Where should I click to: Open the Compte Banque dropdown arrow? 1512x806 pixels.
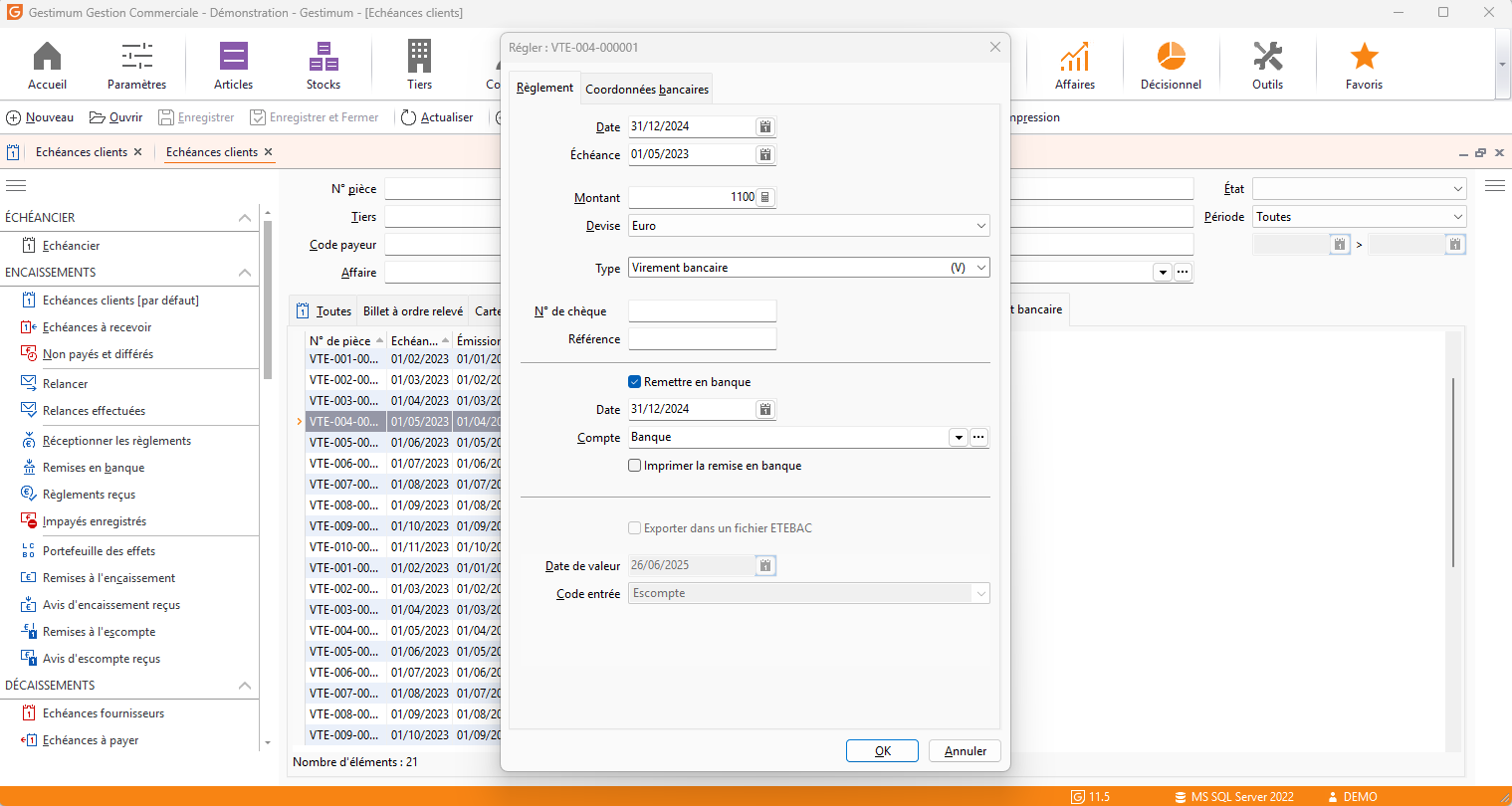point(958,438)
